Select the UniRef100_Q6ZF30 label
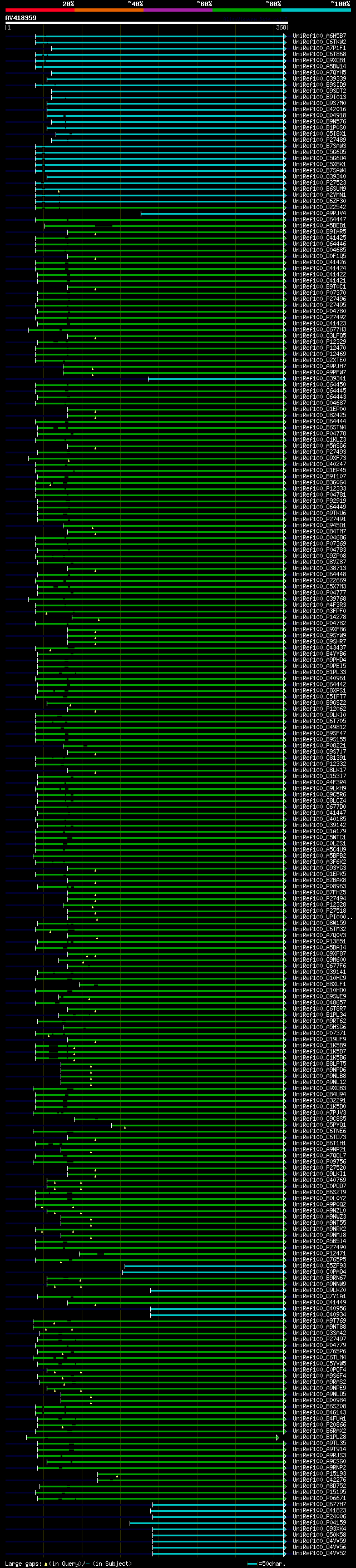 click(x=319, y=201)
